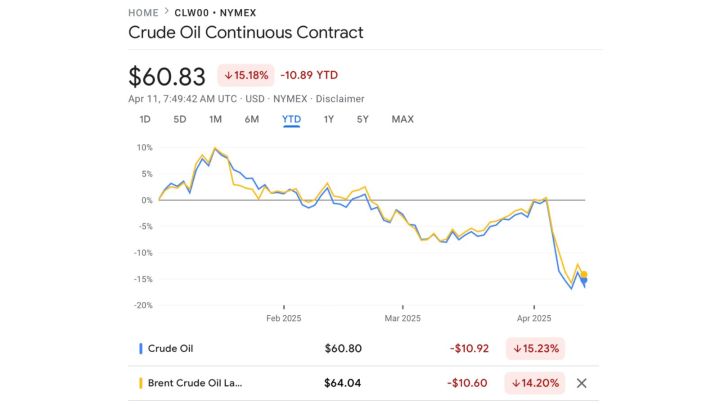Switch to the 6M range

(x=251, y=119)
